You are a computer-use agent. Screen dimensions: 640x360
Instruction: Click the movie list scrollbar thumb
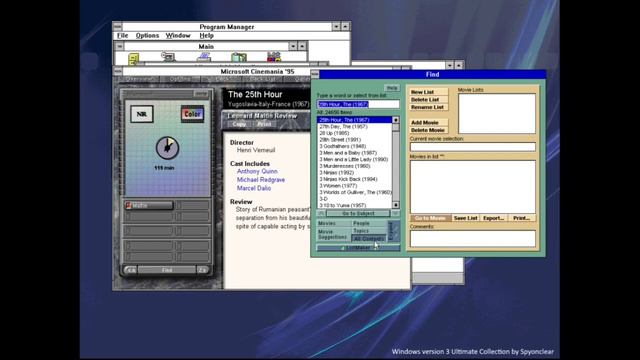(x=396, y=127)
